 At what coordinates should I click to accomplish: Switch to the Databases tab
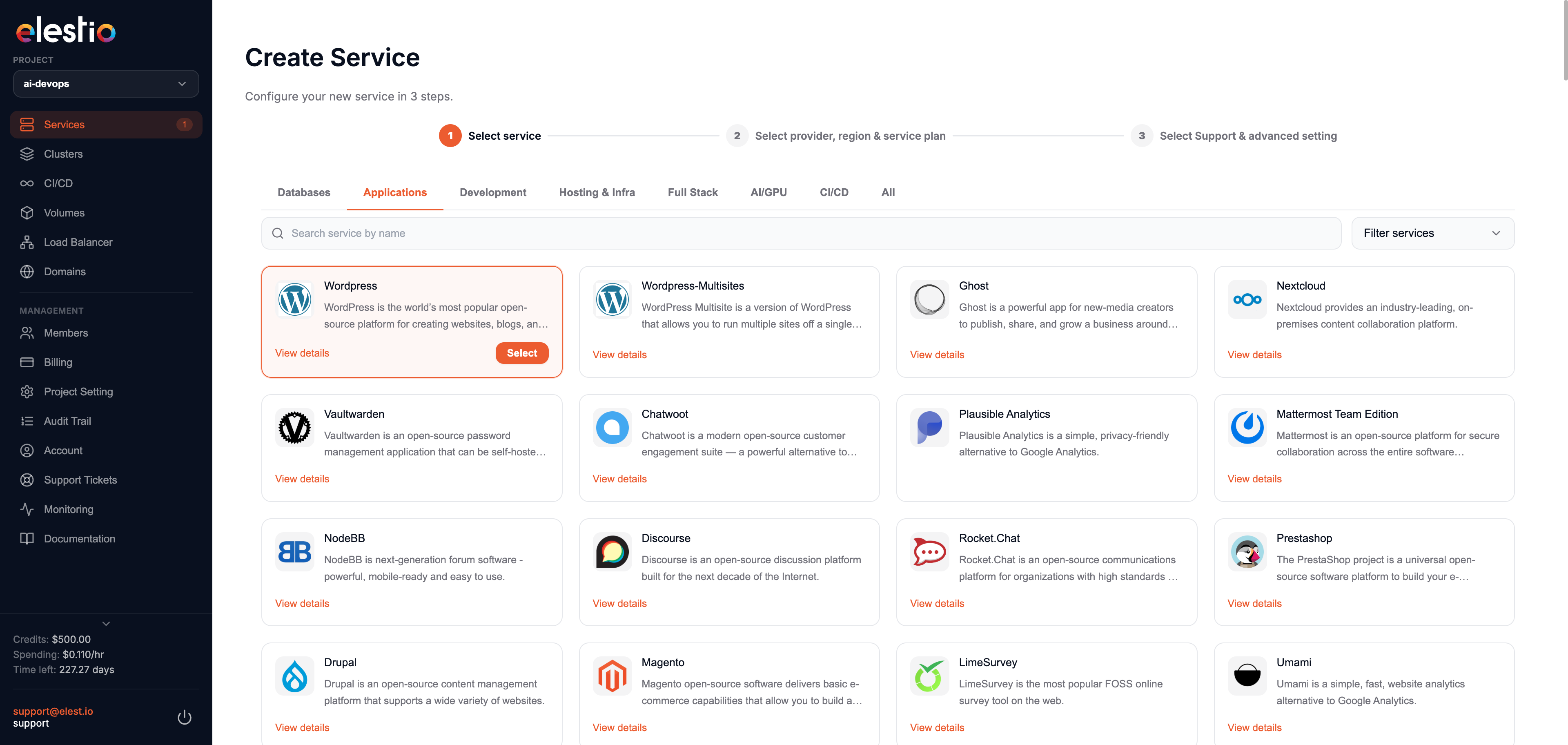pyautogui.click(x=304, y=192)
